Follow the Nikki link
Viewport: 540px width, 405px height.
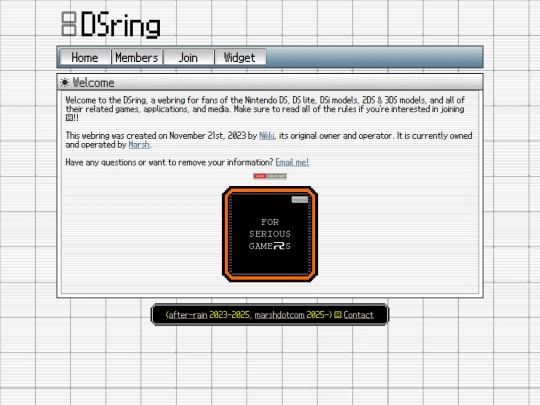pos(267,136)
